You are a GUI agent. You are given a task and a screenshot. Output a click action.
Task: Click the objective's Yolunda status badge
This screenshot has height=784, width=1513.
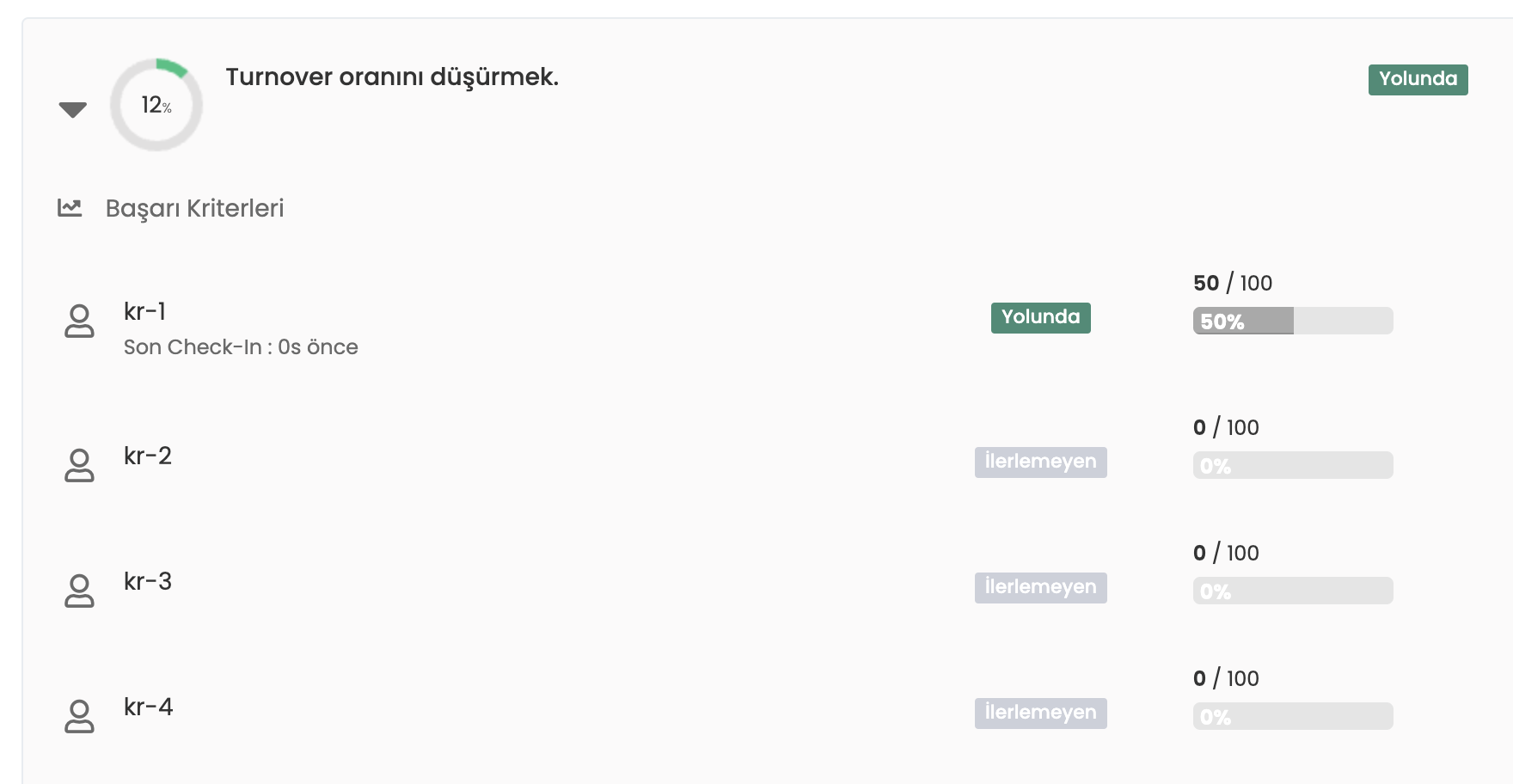(x=1418, y=79)
